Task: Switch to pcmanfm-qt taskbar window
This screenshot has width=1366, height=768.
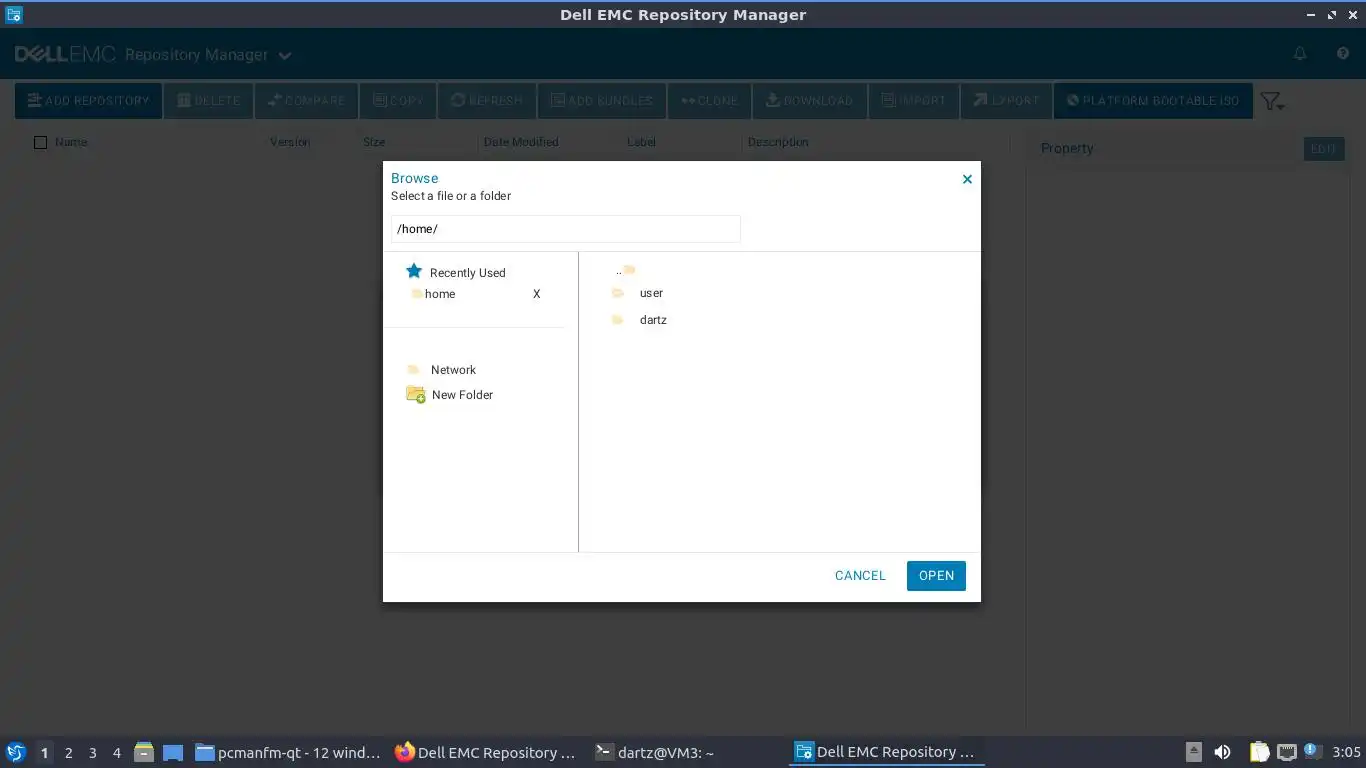Action: click(x=289, y=752)
